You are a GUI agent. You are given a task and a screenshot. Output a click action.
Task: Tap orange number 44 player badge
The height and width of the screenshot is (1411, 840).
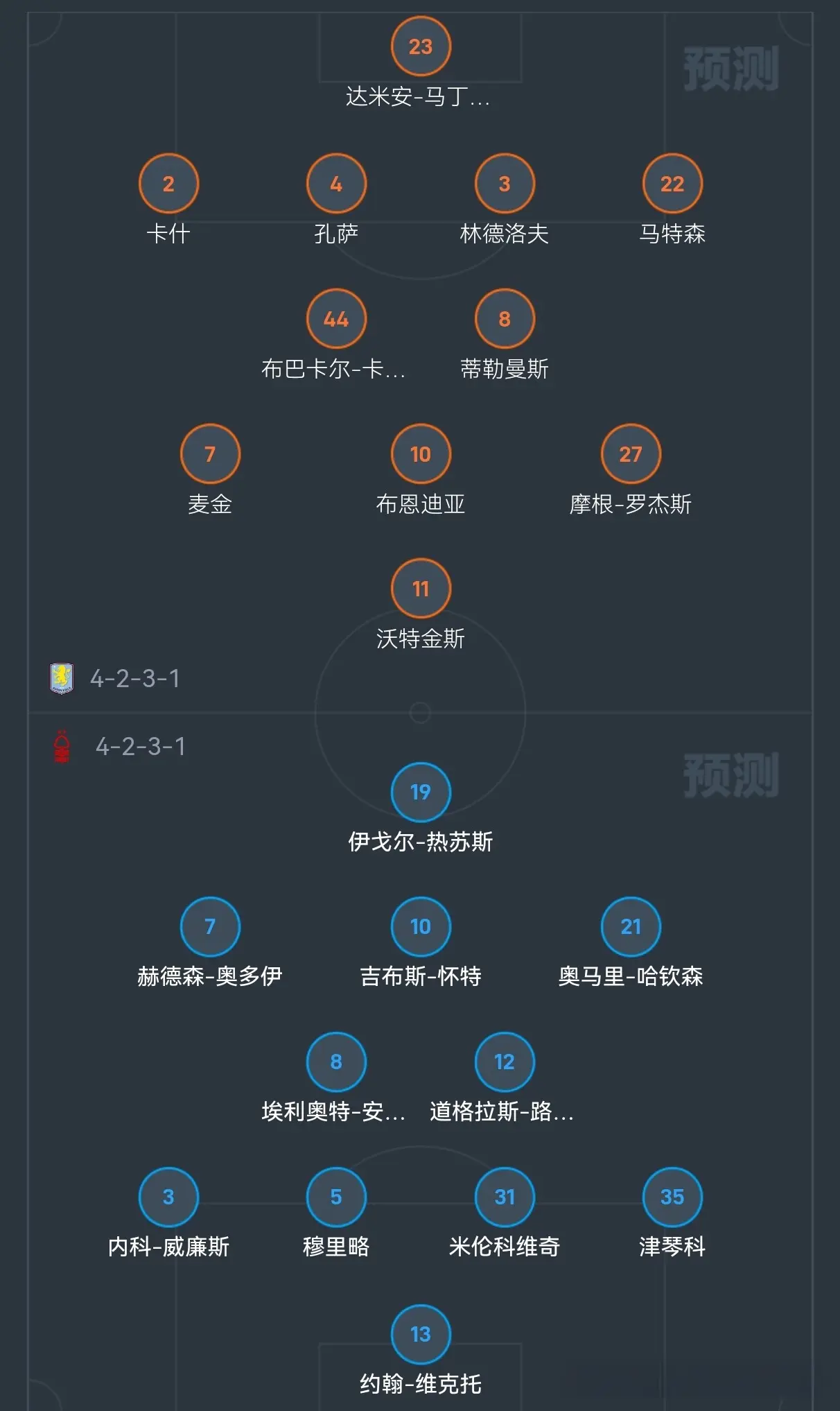click(x=336, y=319)
